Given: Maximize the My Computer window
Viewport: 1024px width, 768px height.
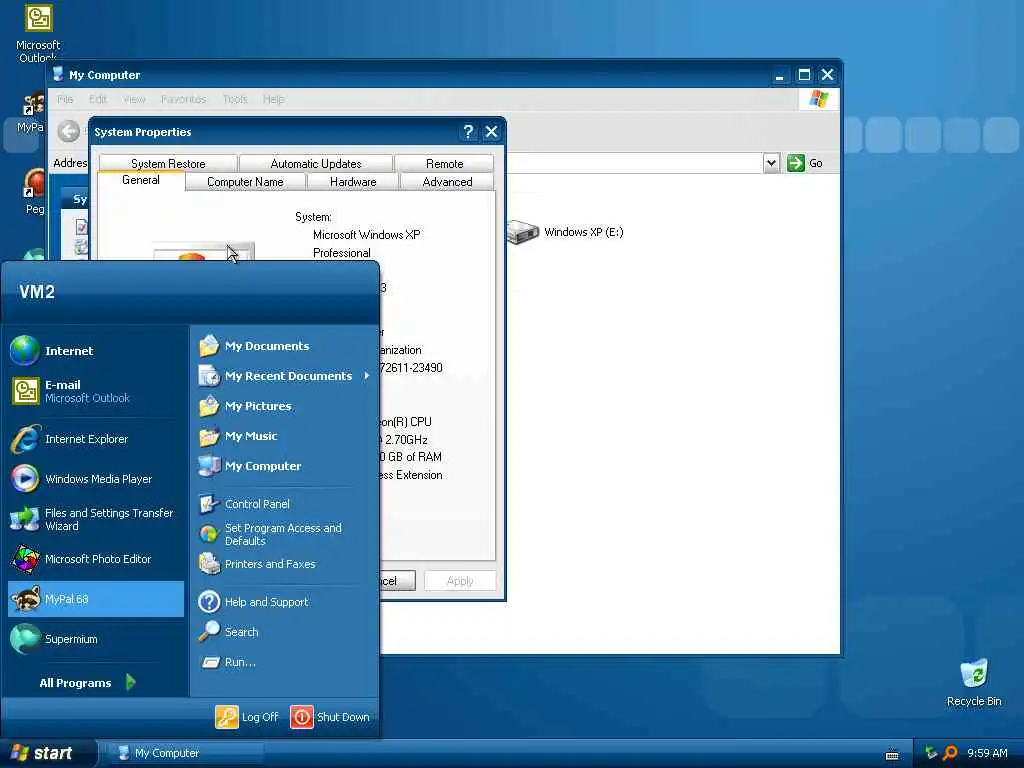Looking at the screenshot, I should (x=804, y=75).
